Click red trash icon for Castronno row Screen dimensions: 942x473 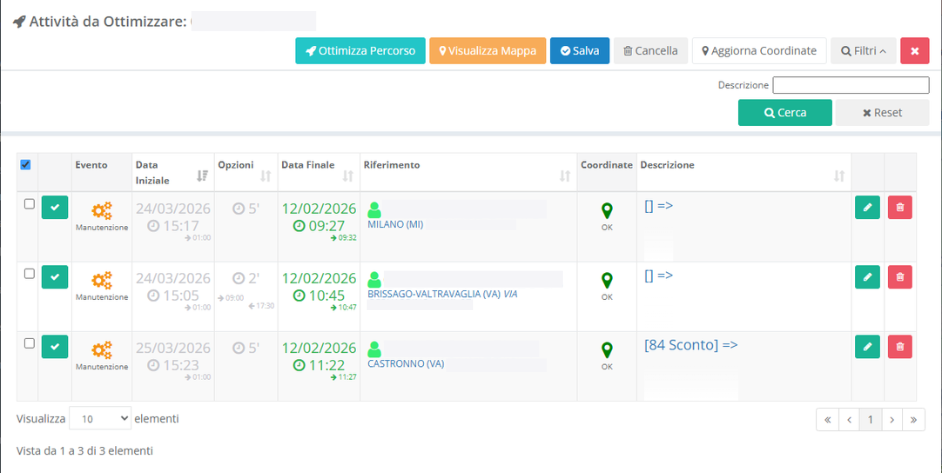[x=900, y=347]
